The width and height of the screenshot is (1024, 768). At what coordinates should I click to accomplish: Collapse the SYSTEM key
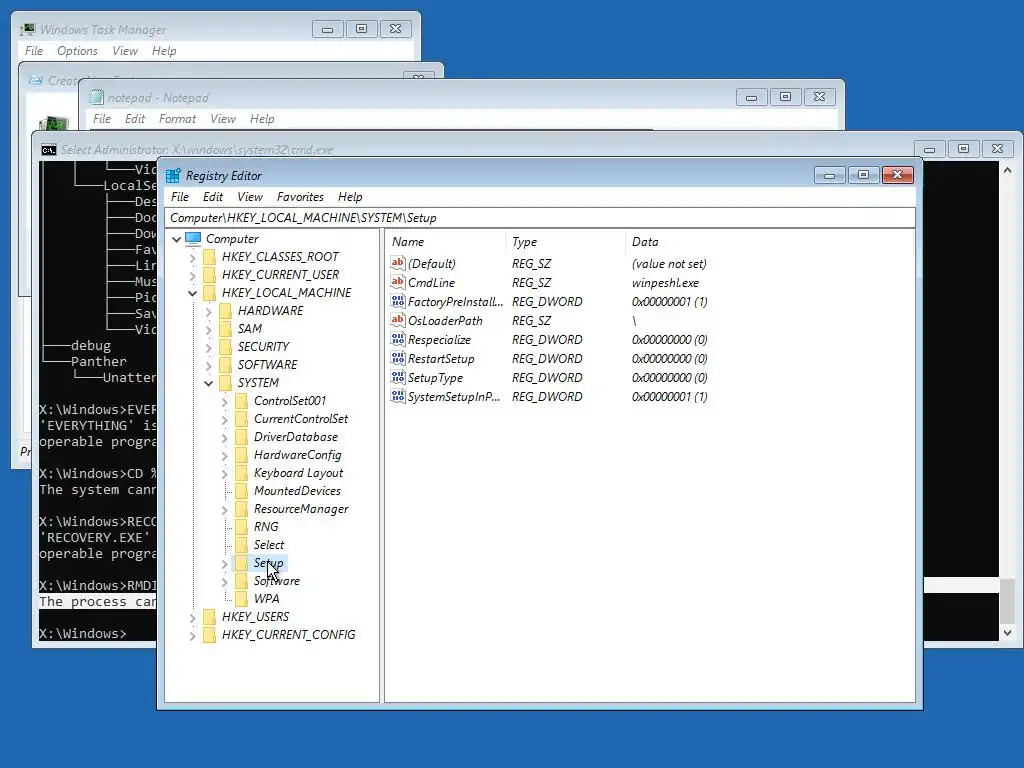tap(208, 383)
